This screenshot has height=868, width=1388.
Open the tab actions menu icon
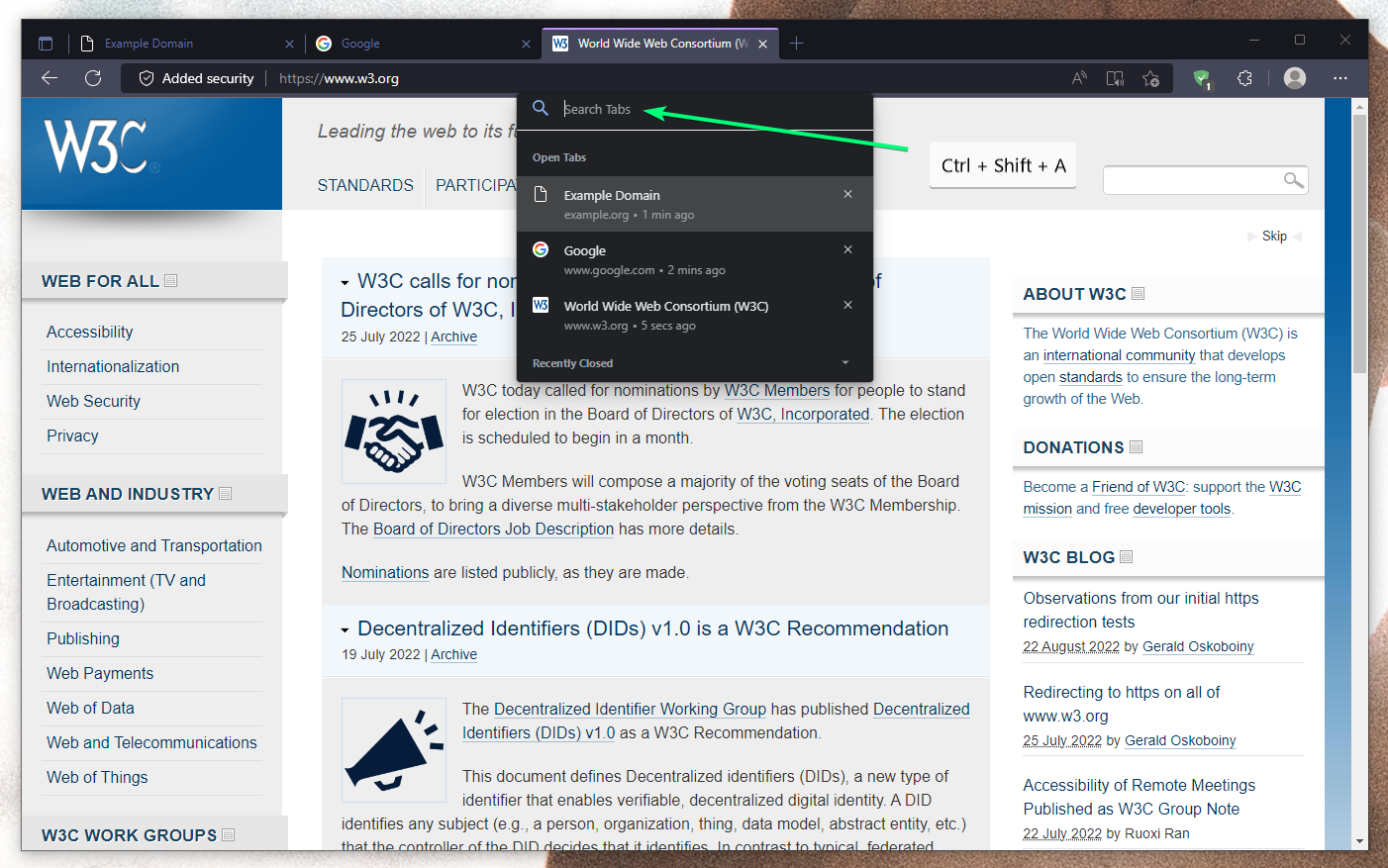pyautogui.click(x=46, y=44)
